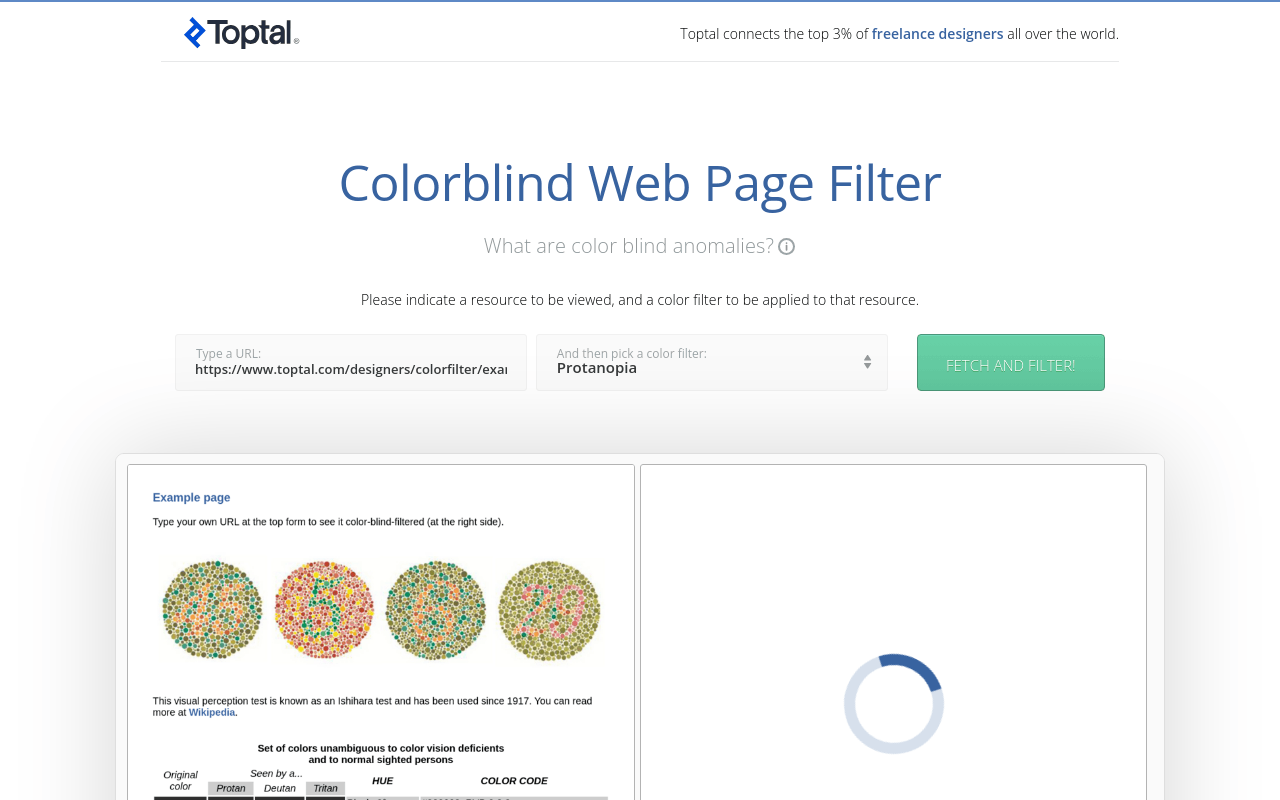Image resolution: width=1280 pixels, height=800 pixels.
Task: Click the COLOR CODE column header
Action: tap(514, 781)
